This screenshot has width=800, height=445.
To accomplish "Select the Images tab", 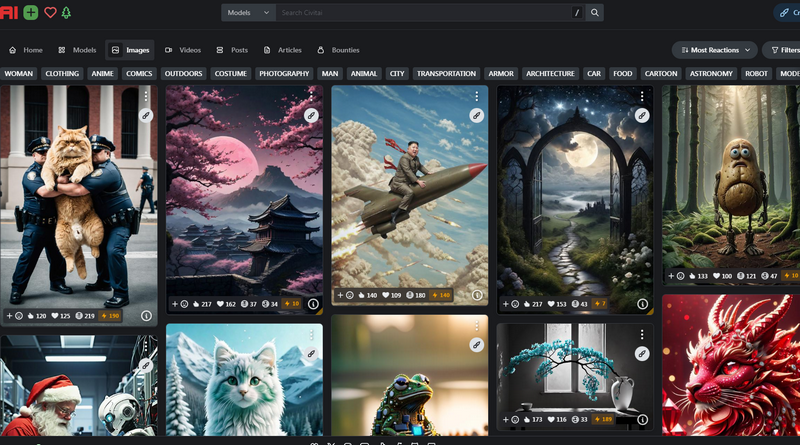I will [x=130, y=50].
